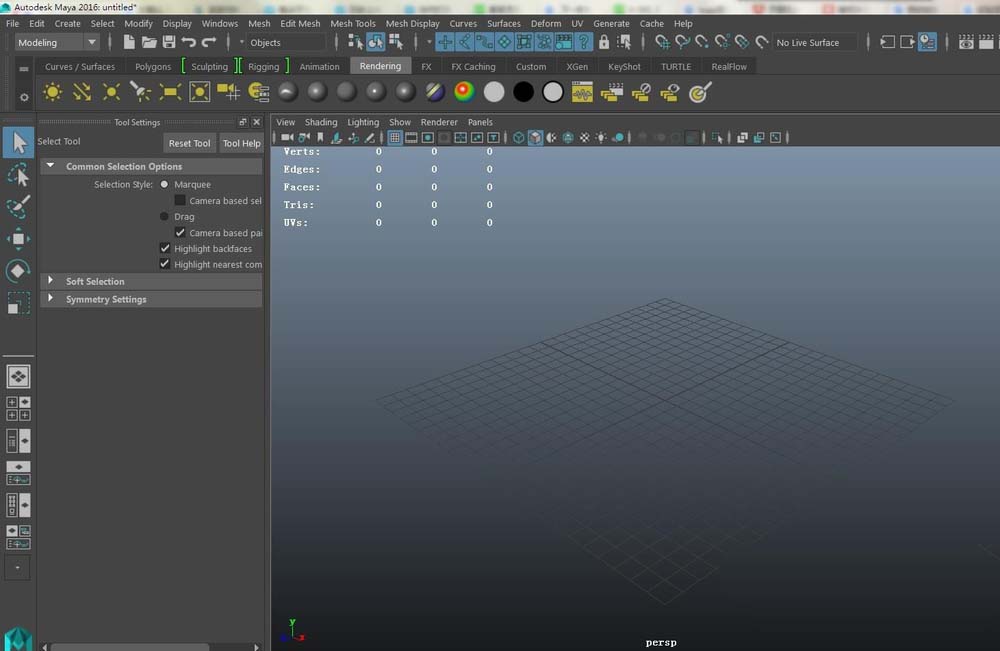Create volume light from Rendering shelf
This screenshot has width=1000, height=651.
click(x=199, y=92)
